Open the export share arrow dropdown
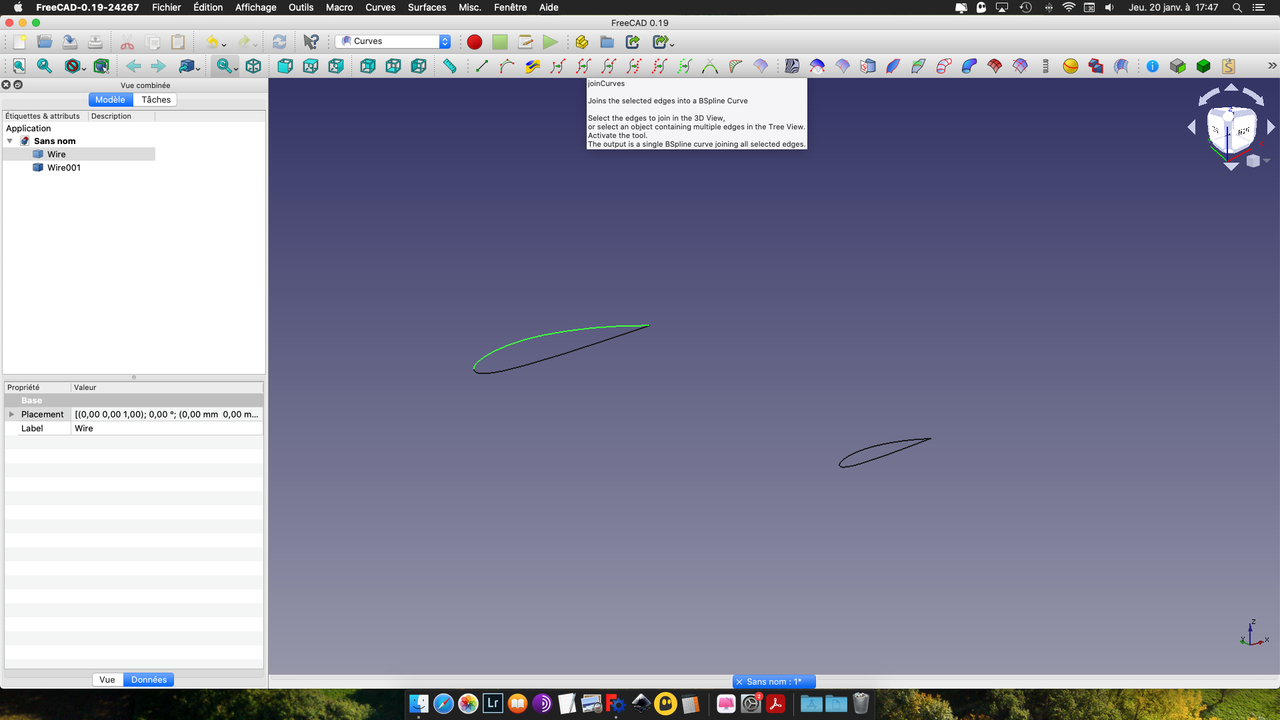 [672, 44]
